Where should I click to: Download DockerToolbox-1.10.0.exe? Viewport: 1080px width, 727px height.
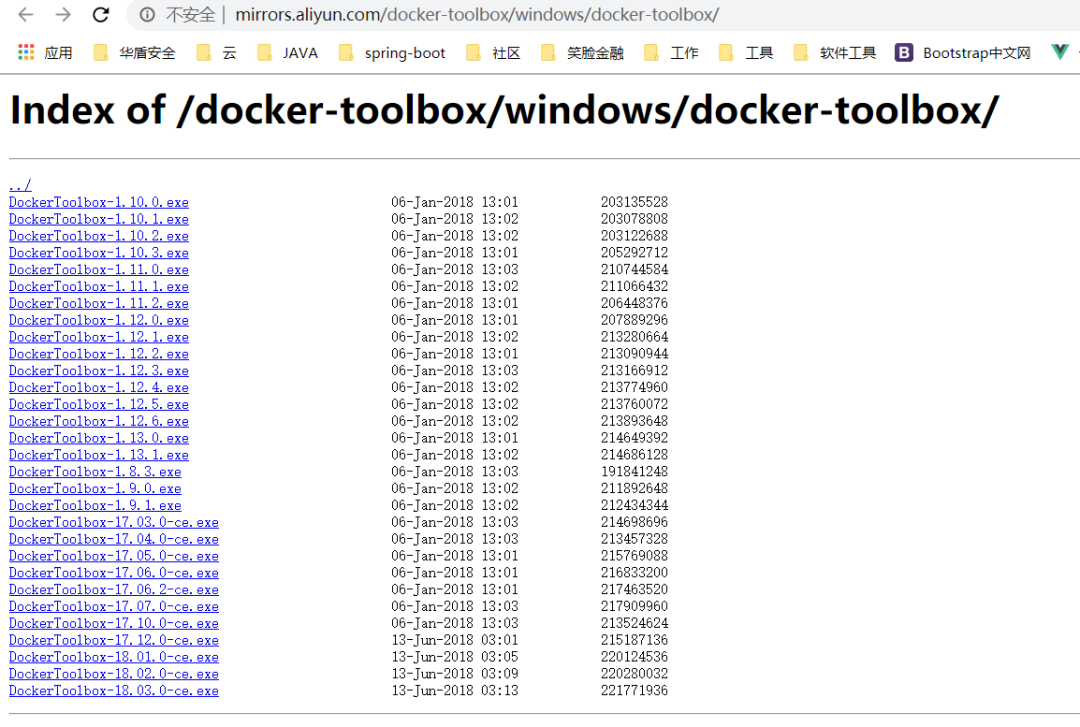click(98, 202)
